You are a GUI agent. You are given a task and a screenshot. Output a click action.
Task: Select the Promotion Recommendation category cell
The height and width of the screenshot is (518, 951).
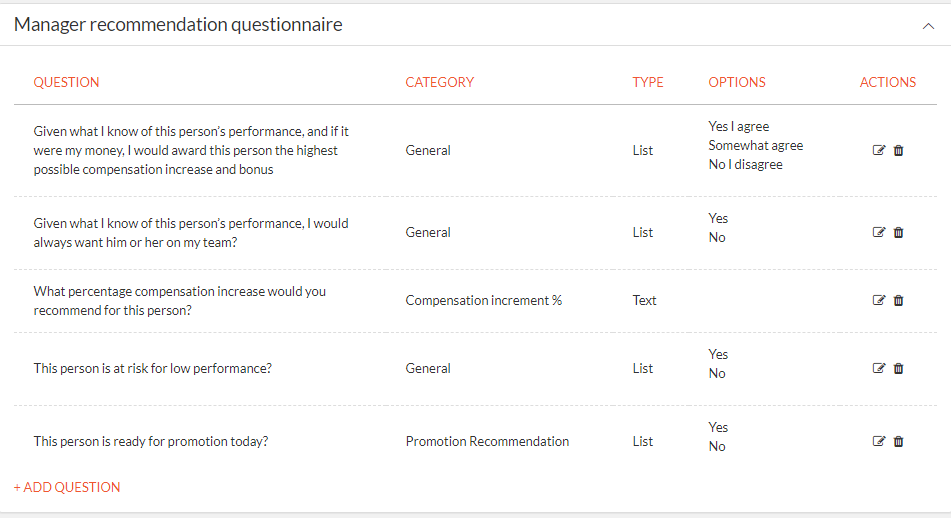point(487,441)
